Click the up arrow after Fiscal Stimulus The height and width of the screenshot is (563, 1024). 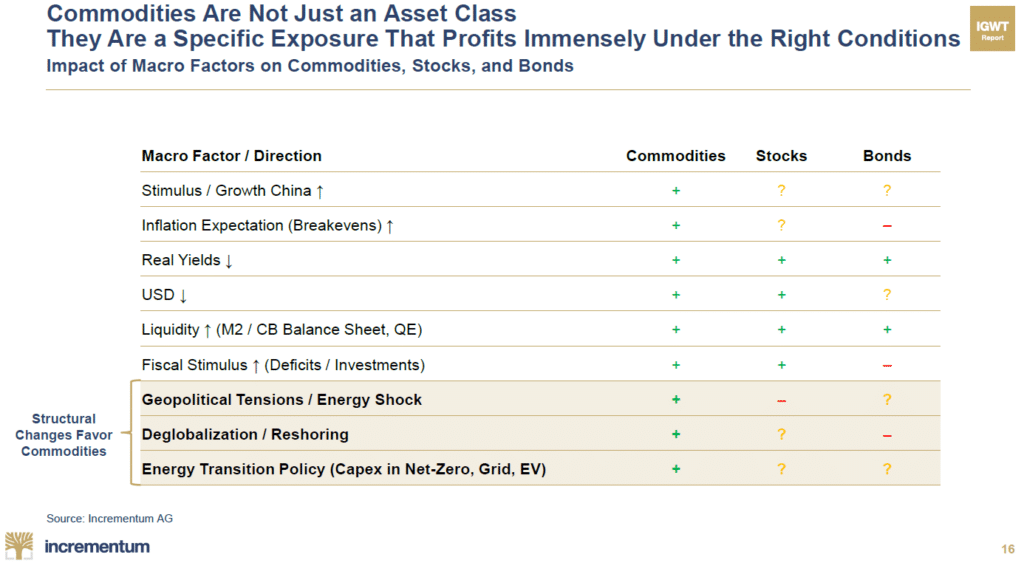pos(256,365)
